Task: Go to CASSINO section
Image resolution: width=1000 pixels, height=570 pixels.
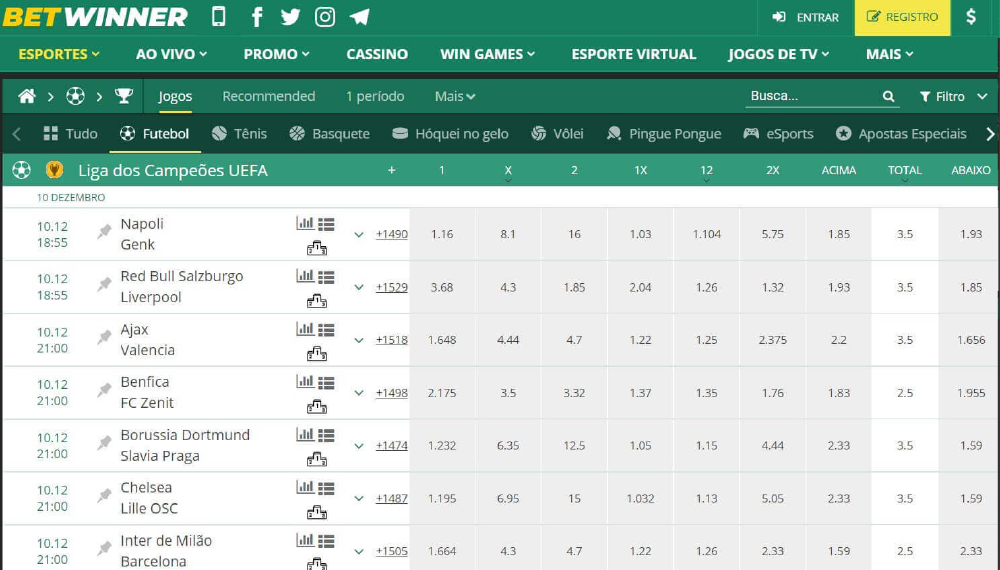Action: pos(377,54)
